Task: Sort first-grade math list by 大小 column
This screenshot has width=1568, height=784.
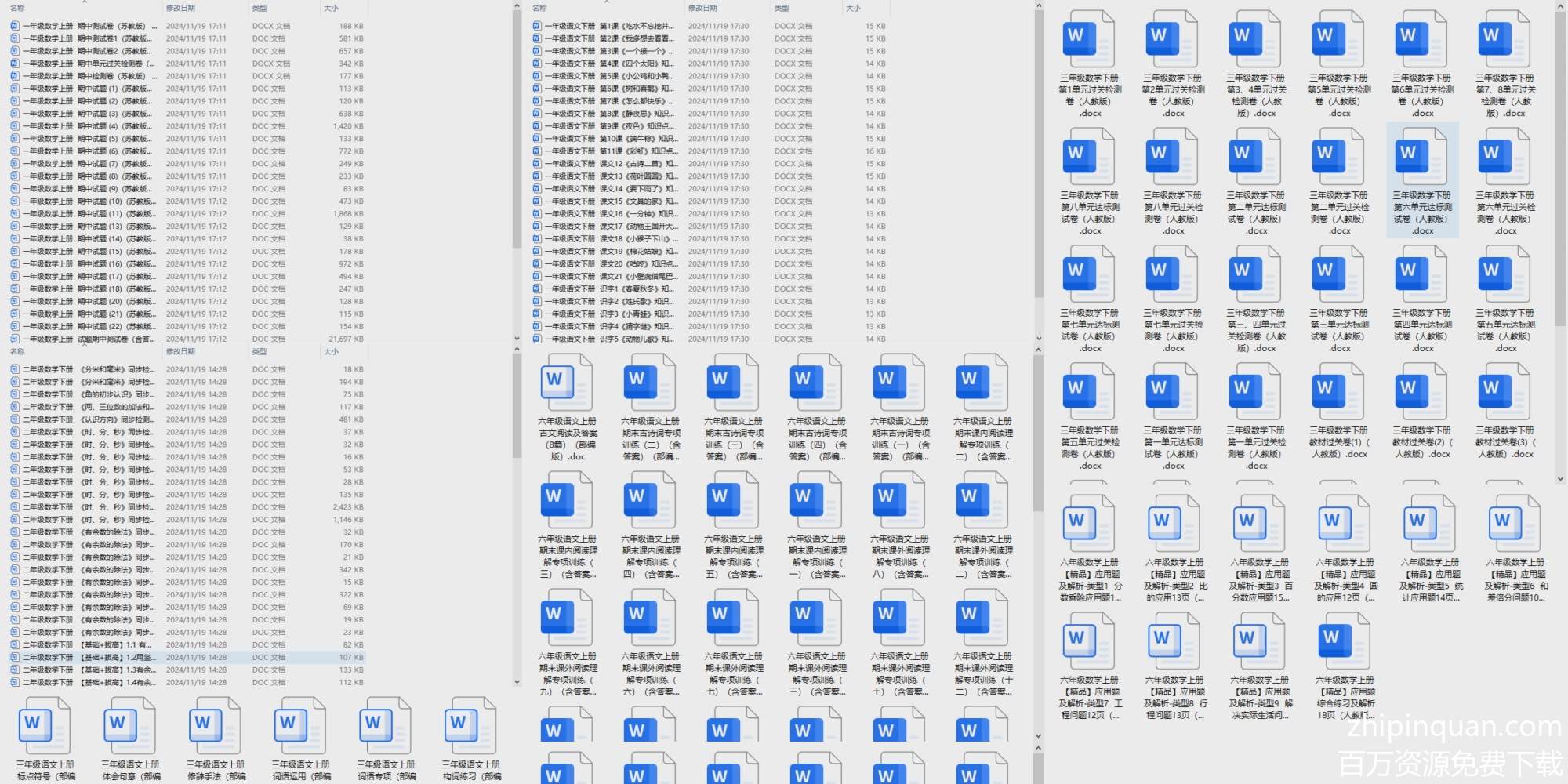Action: click(332, 8)
